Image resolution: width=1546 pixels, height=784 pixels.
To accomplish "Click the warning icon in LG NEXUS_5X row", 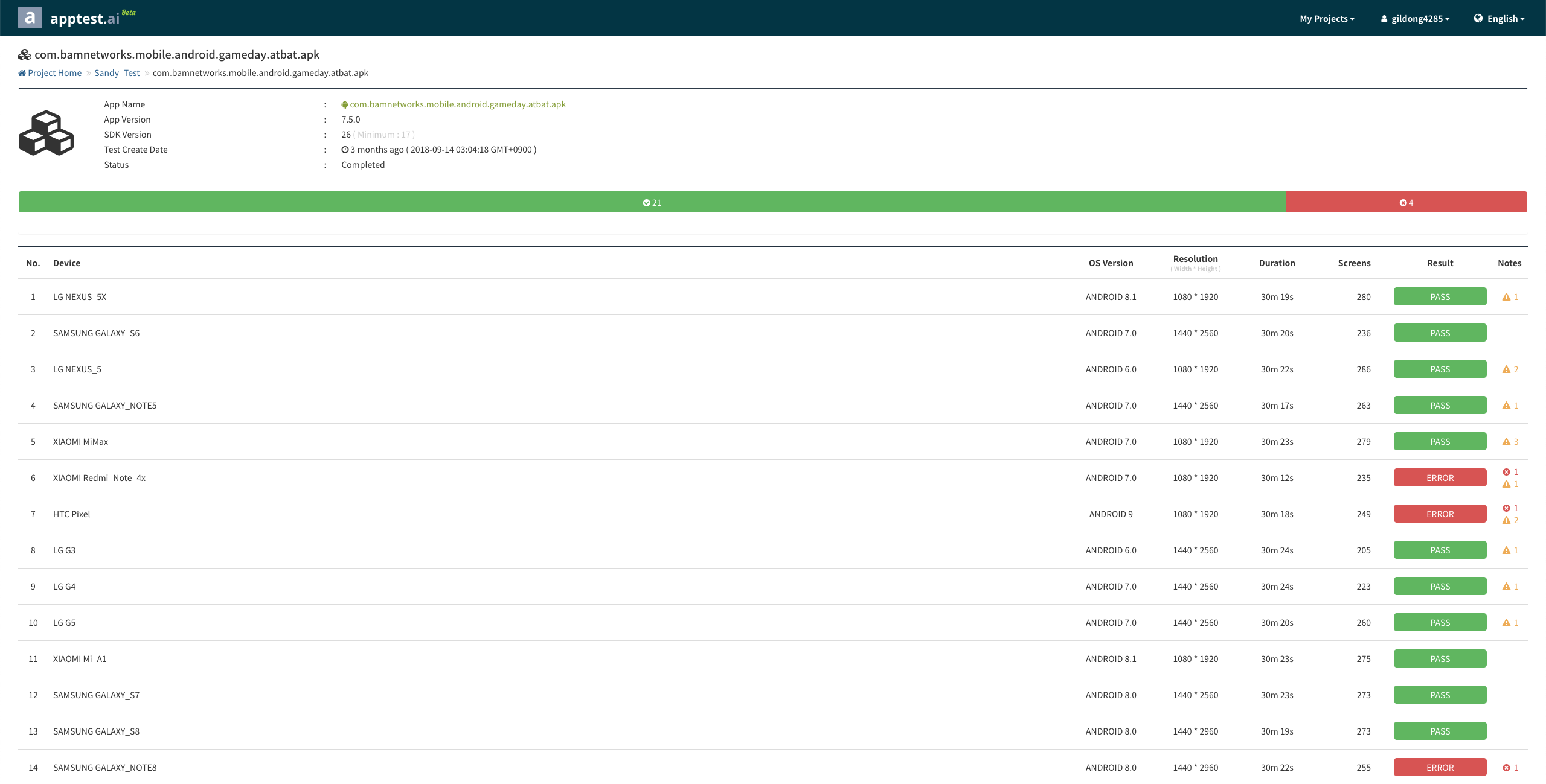I will [1506, 297].
